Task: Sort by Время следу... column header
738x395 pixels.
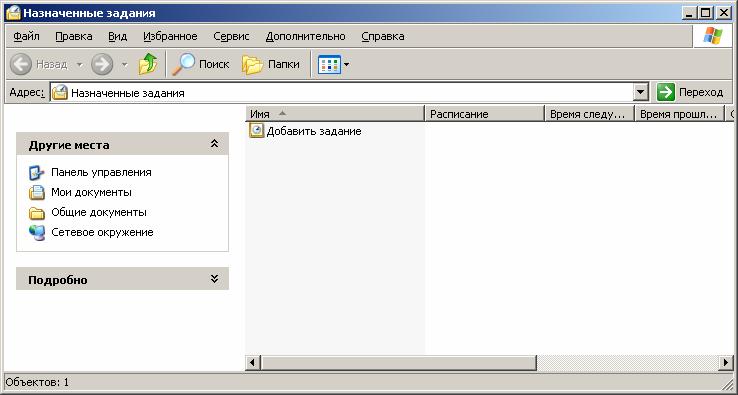Action: 589,114
